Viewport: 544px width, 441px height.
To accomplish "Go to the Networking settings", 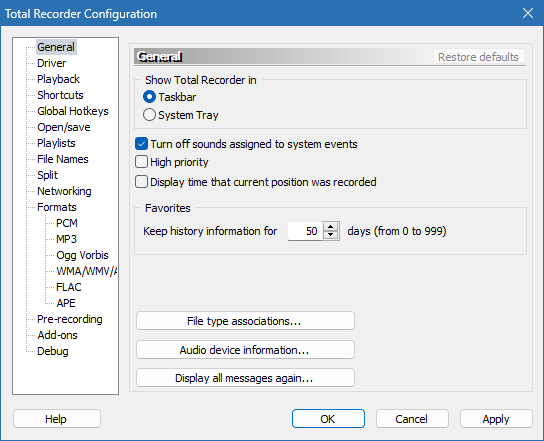I will pos(64,191).
